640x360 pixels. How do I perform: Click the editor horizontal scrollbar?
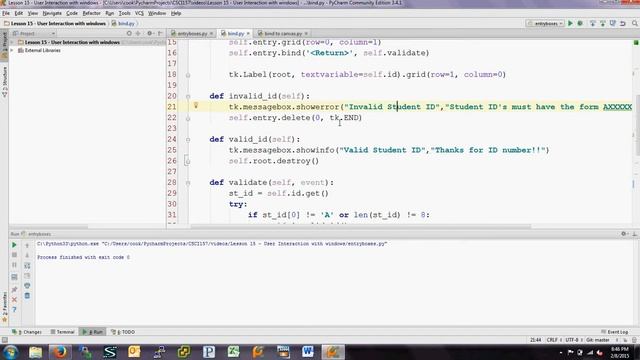[x=360, y=226]
